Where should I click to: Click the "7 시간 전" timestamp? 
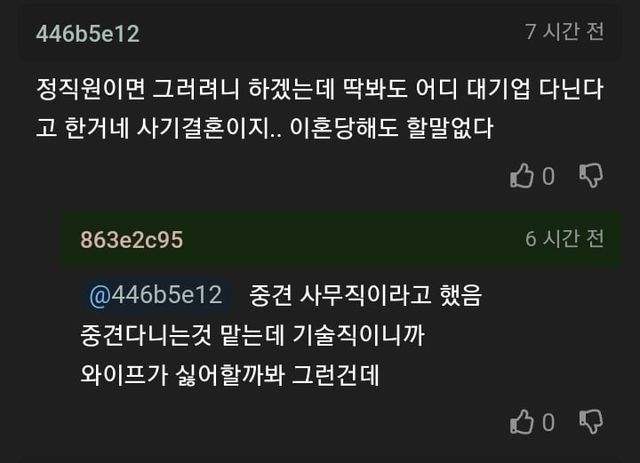point(565,32)
